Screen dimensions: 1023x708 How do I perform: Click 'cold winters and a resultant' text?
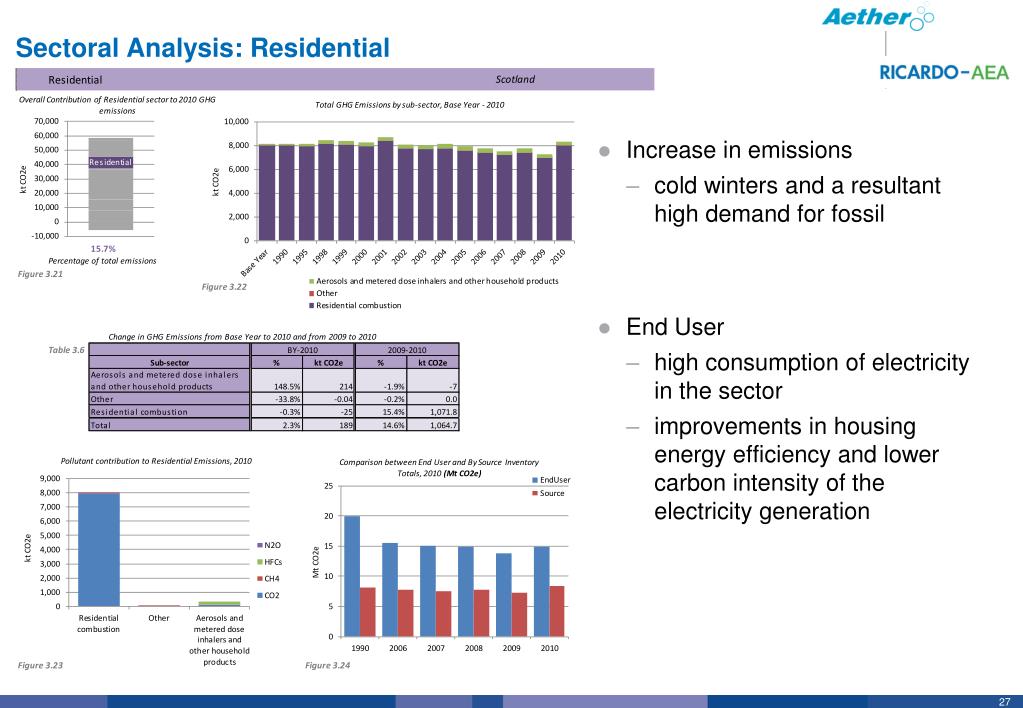(x=797, y=185)
